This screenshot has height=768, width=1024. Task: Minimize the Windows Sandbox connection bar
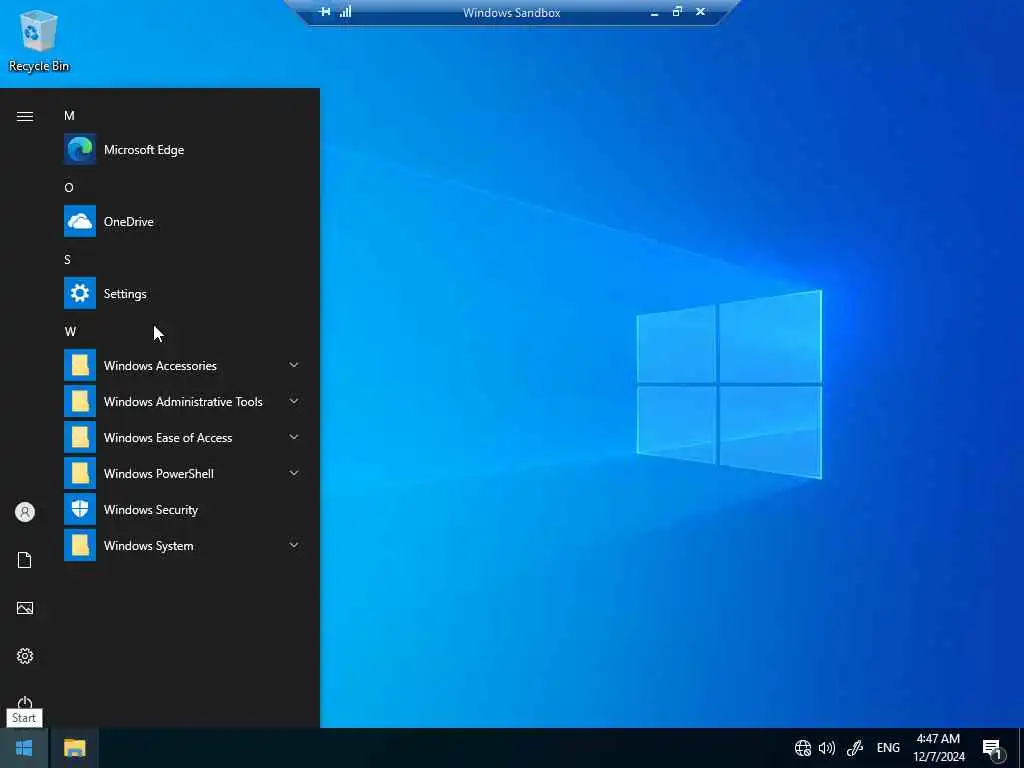(x=654, y=12)
